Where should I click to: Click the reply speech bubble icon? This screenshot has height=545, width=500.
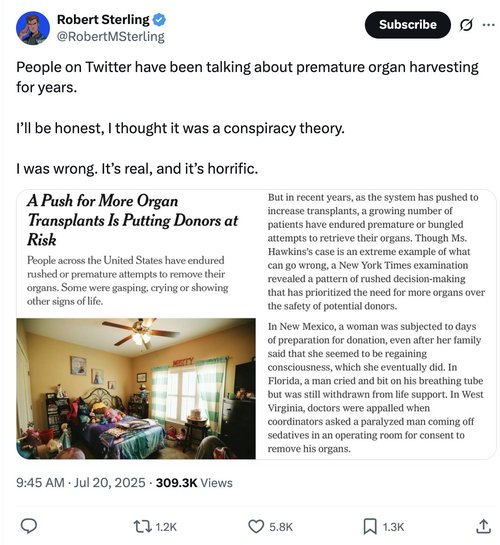[29, 526]
